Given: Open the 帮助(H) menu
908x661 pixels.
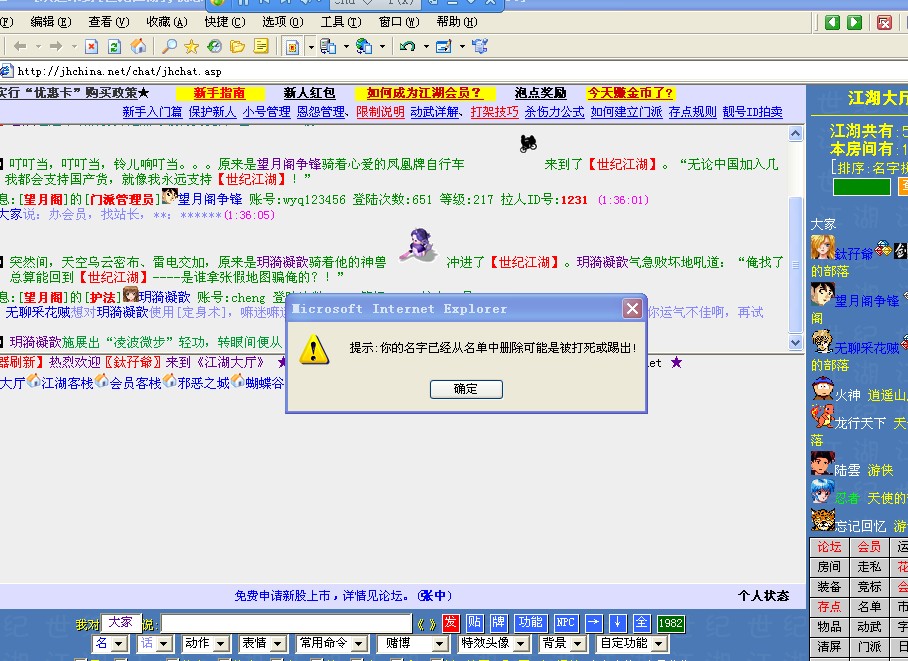Looking at the screenshot, I should click(x=457, y=22).
